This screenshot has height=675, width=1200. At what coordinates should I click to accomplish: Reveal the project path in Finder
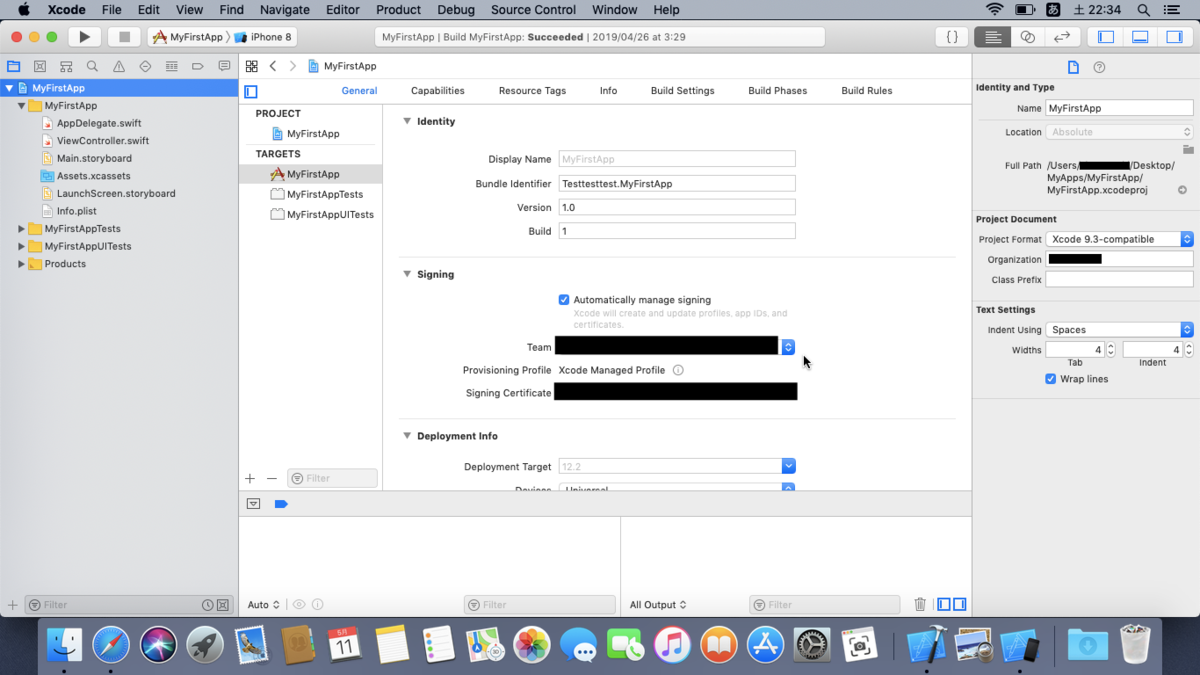(1182, 190)
